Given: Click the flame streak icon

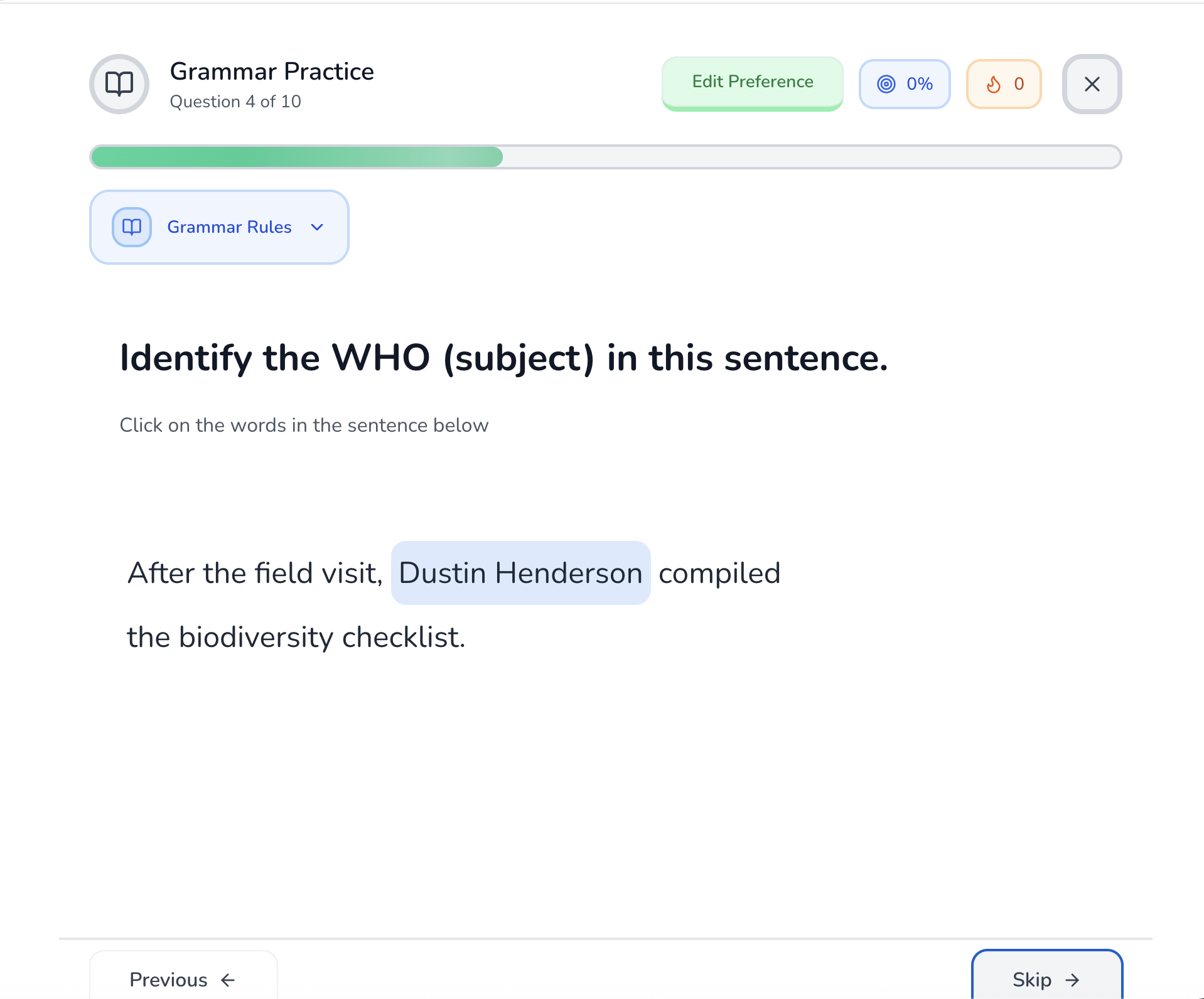Looking at the screenshot, I should 994,84.
